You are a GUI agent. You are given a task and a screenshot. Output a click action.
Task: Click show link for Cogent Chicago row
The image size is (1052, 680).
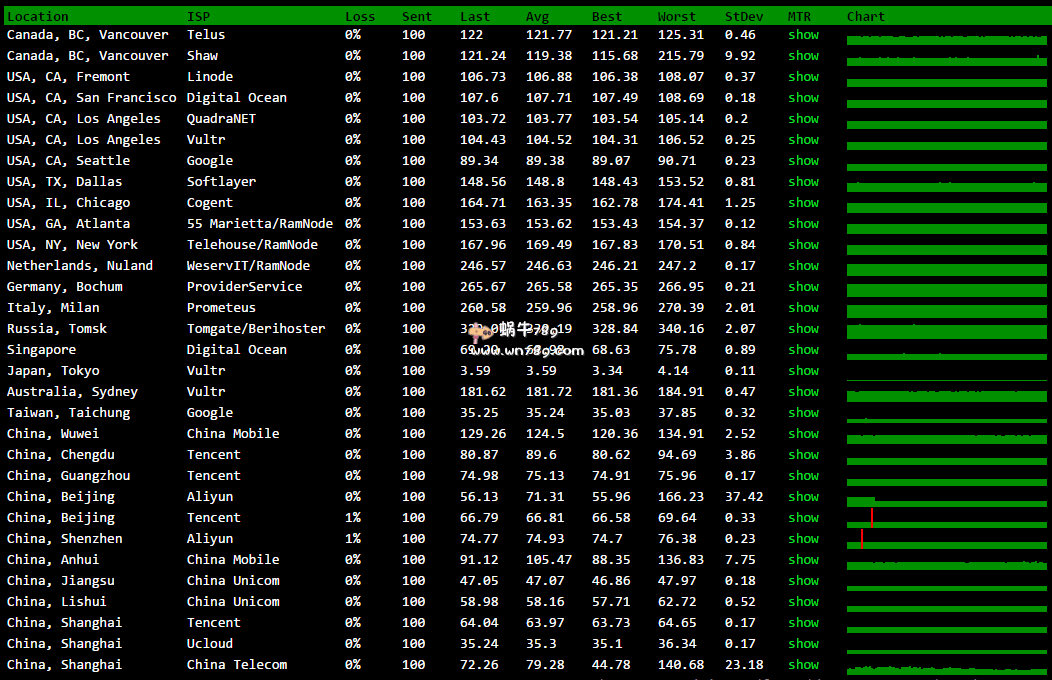pyautogui.click(x=803, y=203)
